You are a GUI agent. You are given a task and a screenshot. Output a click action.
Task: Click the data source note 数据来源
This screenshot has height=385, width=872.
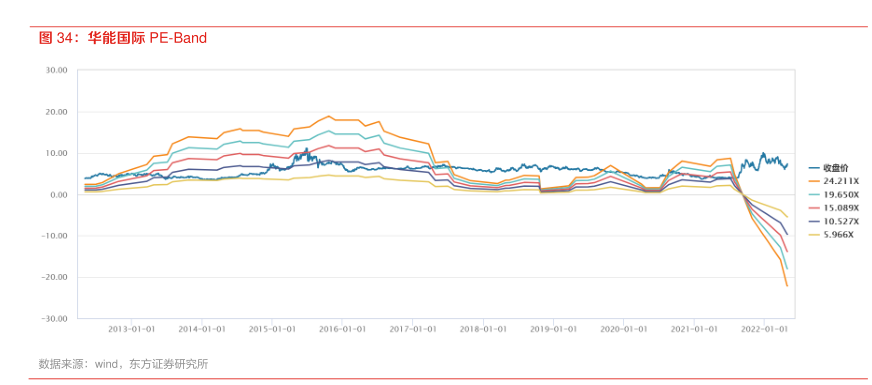[x=123, y=365]
